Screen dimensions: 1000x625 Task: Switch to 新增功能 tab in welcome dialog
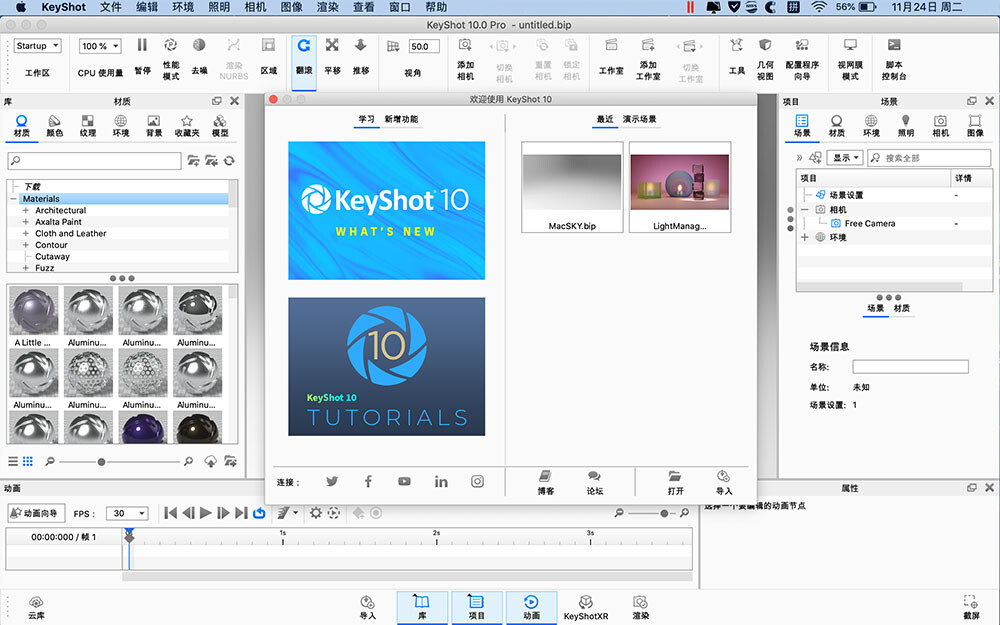tap(401, 119)
